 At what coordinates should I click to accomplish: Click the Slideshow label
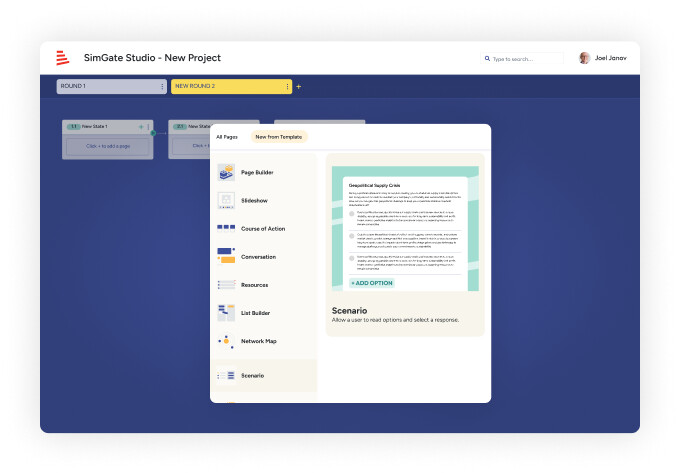(x=254, y=201)
